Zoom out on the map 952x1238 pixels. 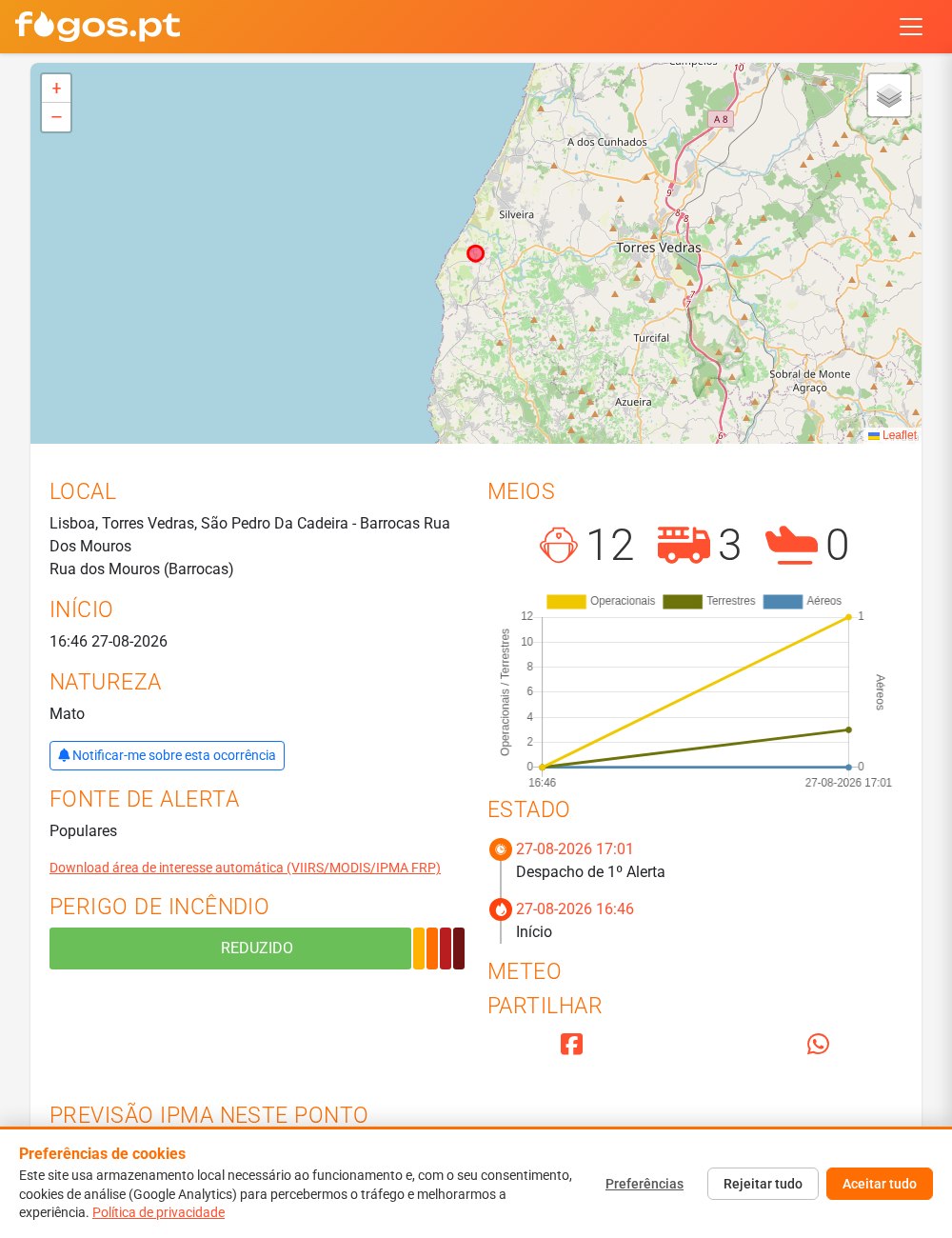(x=56, y=117)
